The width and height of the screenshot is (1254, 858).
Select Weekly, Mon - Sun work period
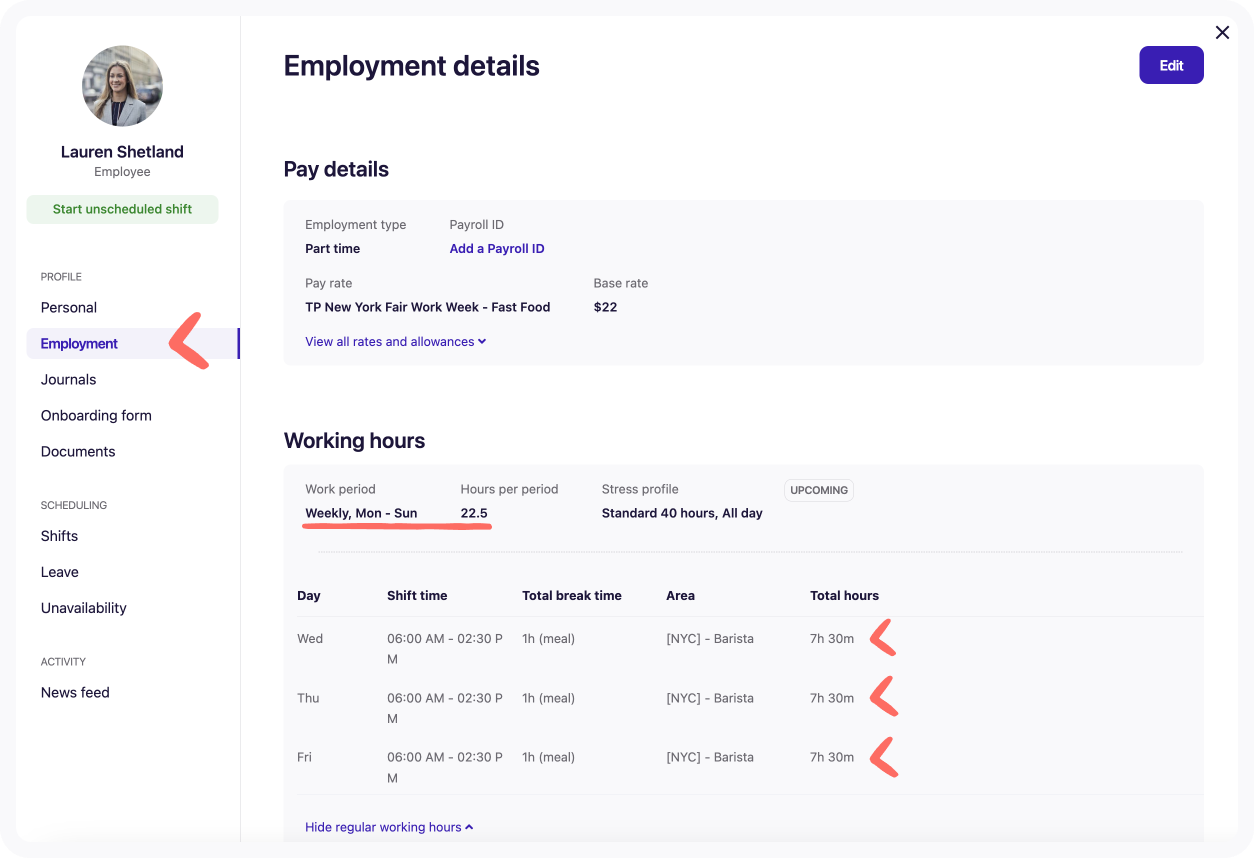tap(361, 513)
